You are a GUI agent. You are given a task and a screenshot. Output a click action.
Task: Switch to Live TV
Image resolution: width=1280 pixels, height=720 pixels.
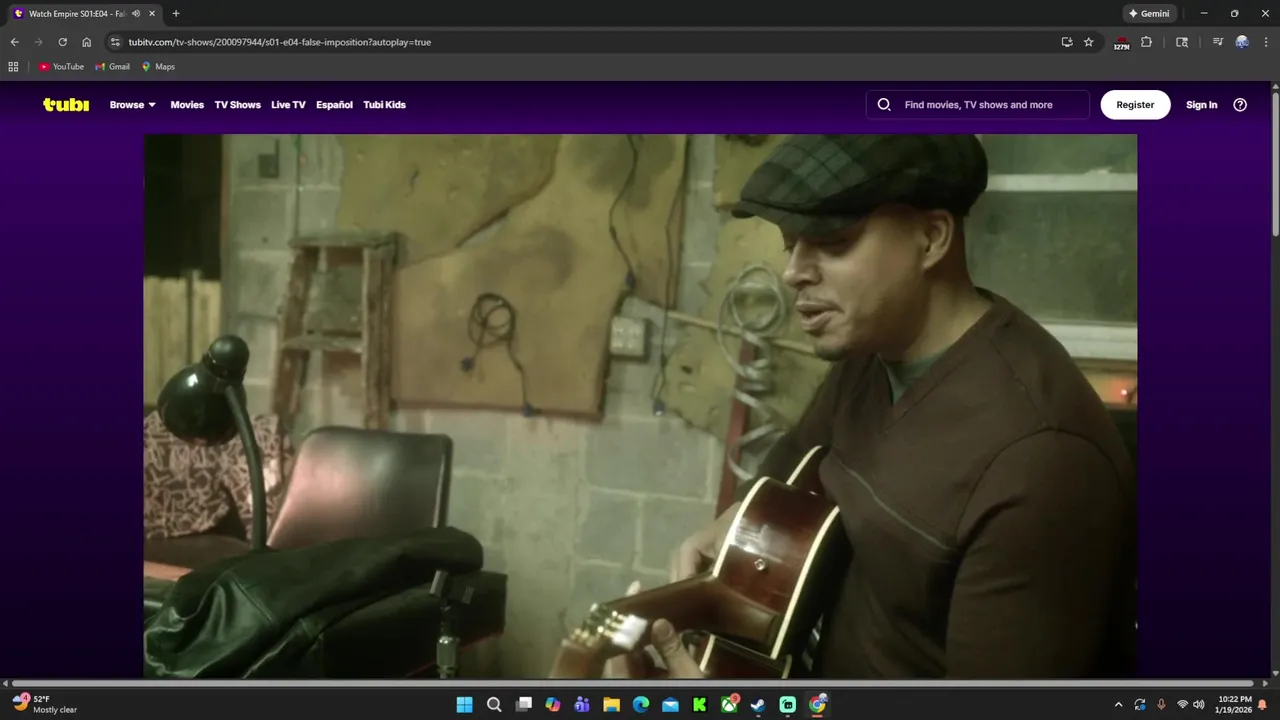pos(288,105)
